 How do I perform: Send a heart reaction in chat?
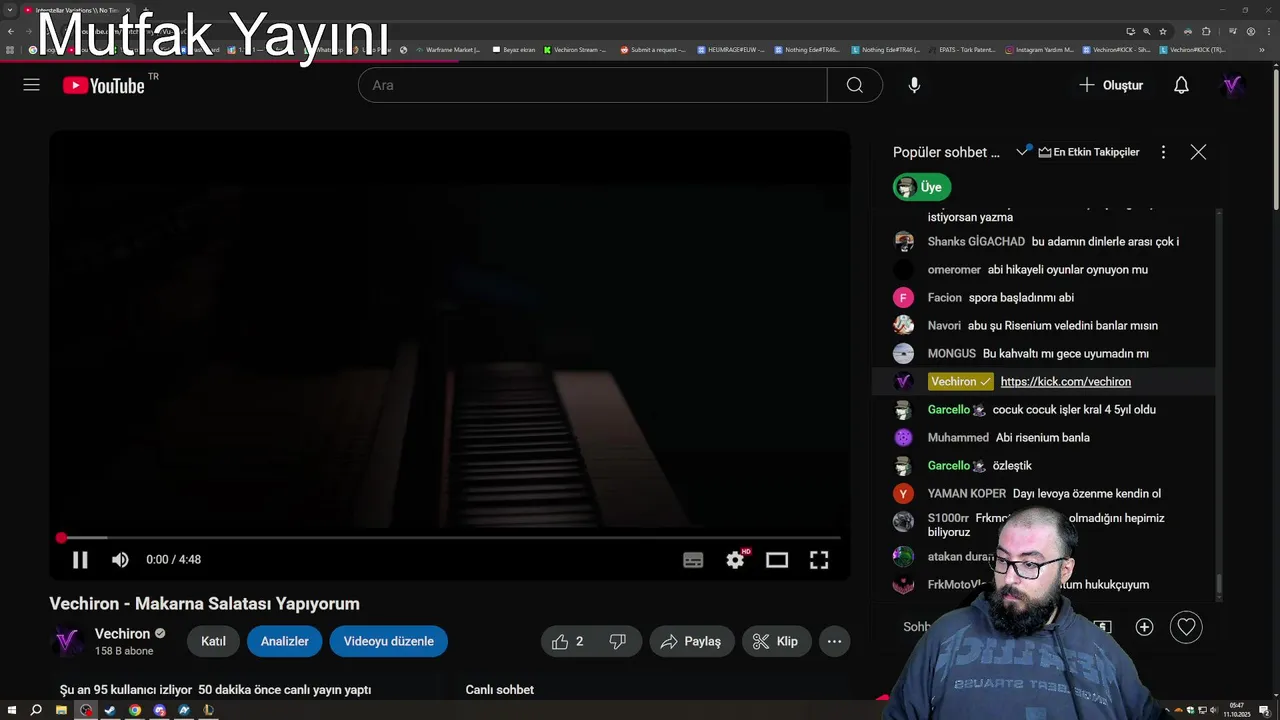(x=1186, y=627)
